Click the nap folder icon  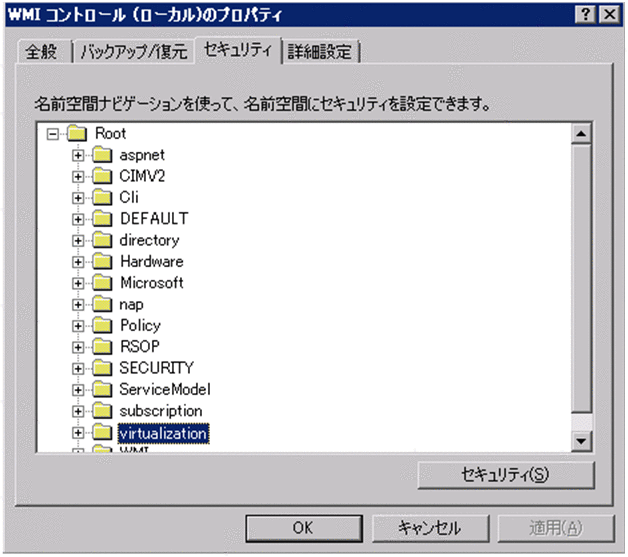pos(102,304)
